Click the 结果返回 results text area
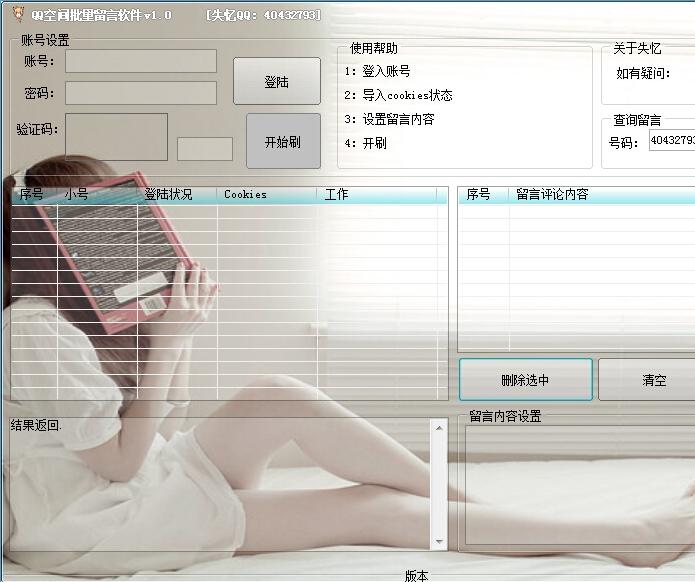 220,484
